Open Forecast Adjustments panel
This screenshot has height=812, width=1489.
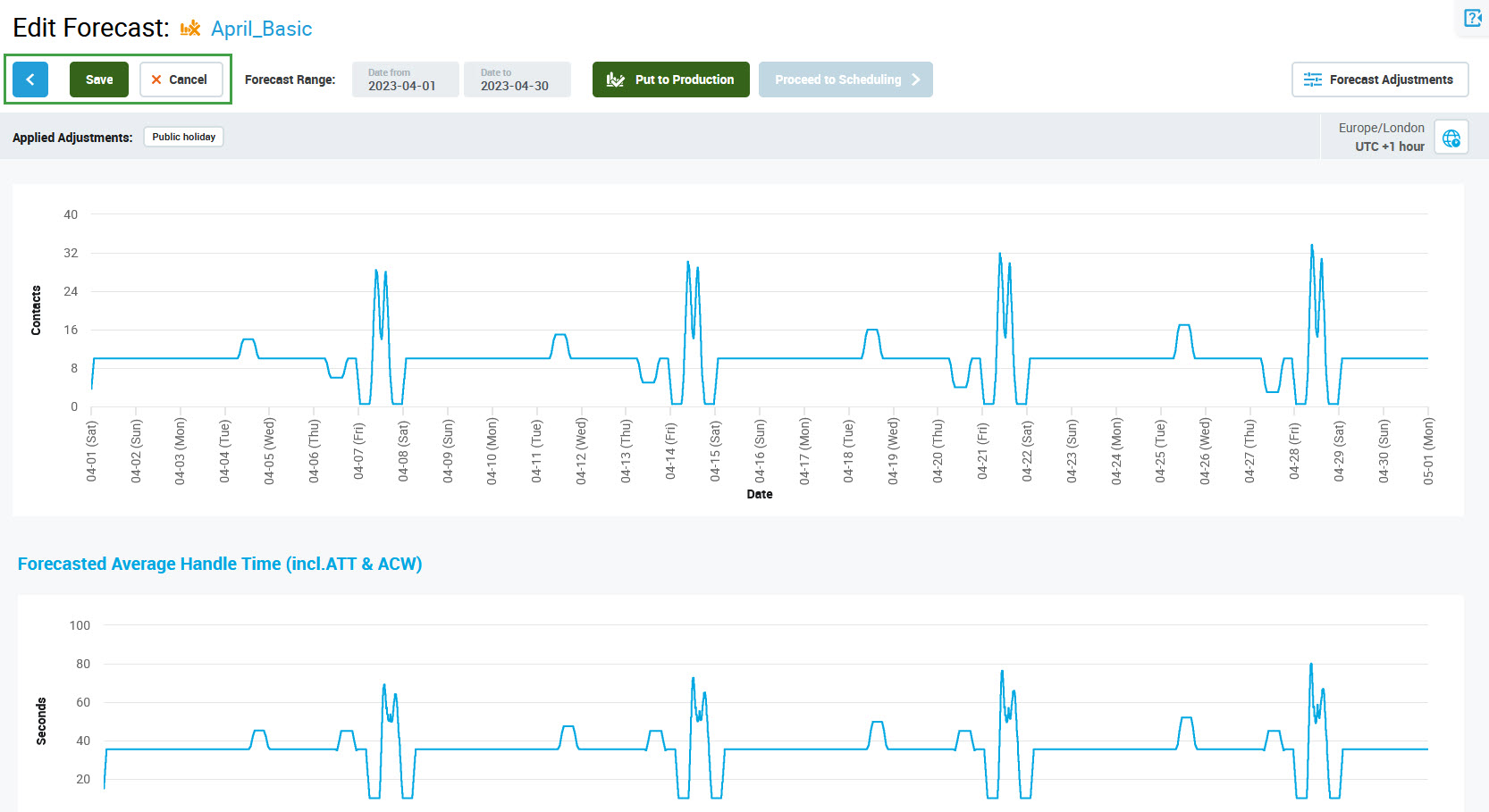tap(1379, 80)
